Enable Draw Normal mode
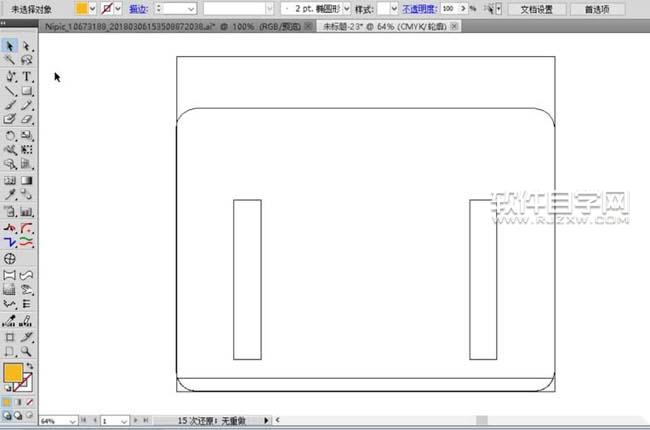Image resolution: width=650 pixels, height=430 pixels. pos(7,415)
